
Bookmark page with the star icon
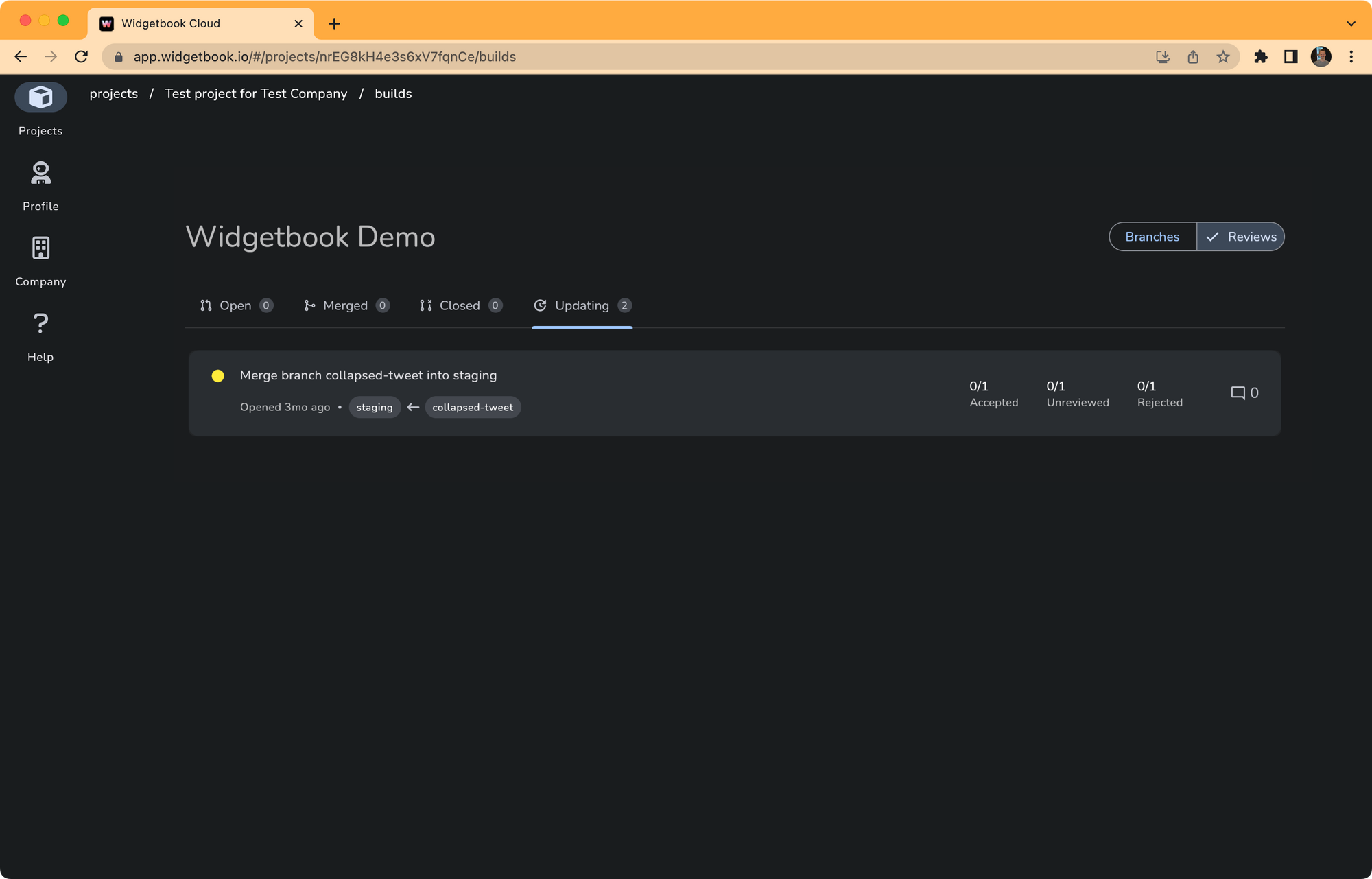[1223, 57]
